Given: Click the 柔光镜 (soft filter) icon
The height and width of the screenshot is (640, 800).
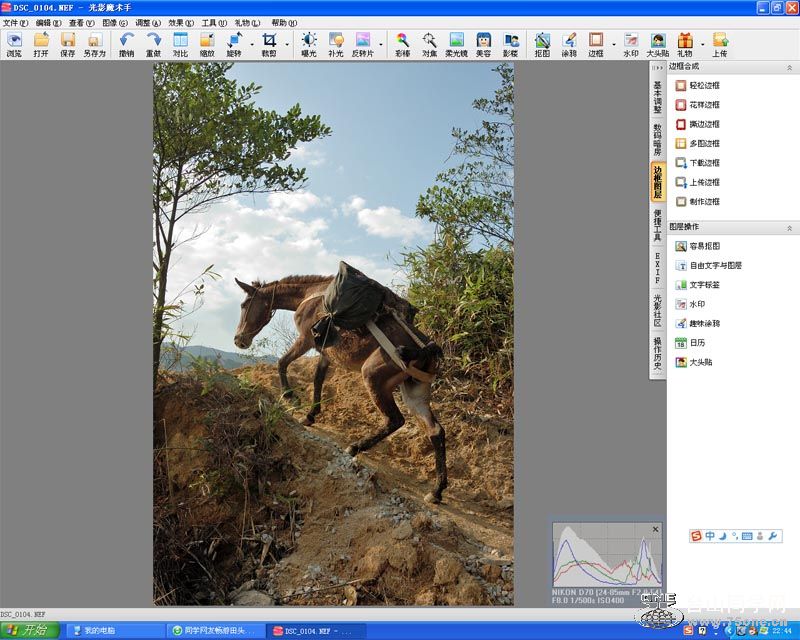Looking at the screenshot, I should pyautogui.click(x=456, y=44).
